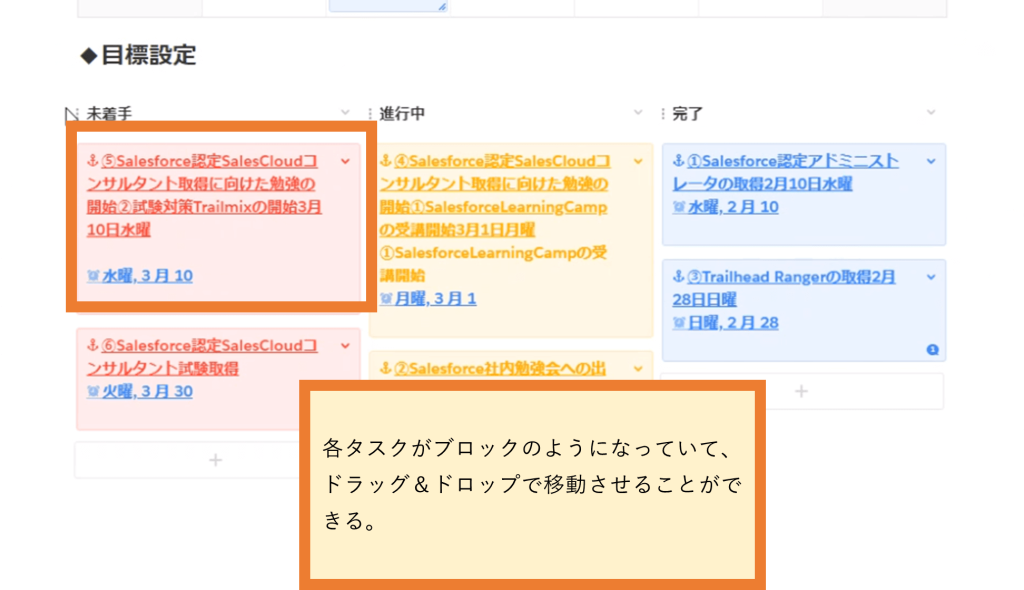The width and height of the screenshot is (1024, 590).
Task: Grab the 進行中 column drag handle
Action: tap(370, 114)
